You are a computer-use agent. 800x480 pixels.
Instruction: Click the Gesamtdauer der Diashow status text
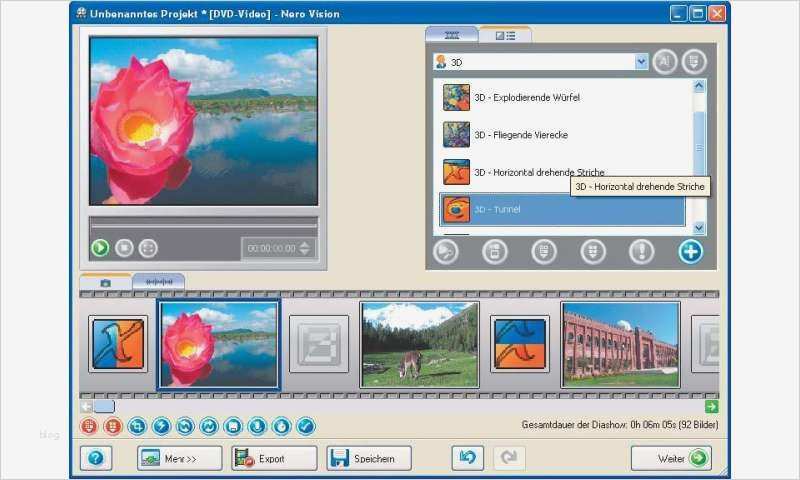(619, 425)
